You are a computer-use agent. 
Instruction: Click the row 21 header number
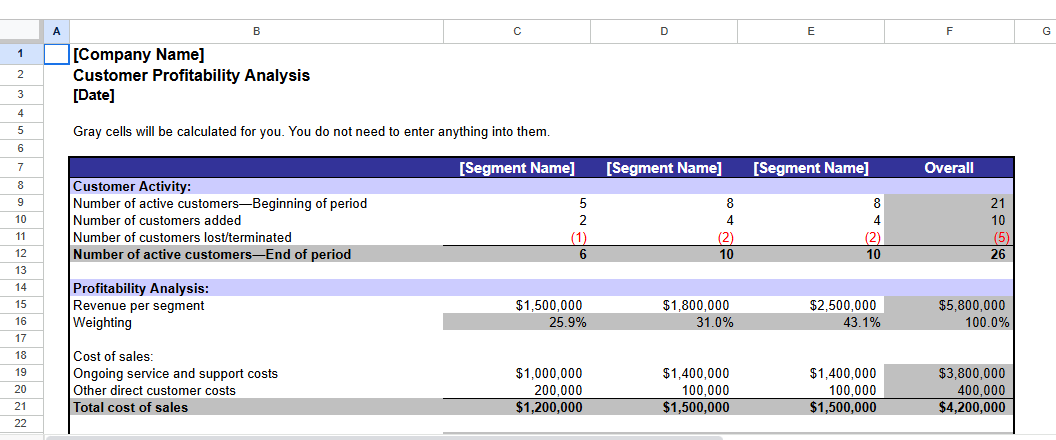tap(21, 407)
